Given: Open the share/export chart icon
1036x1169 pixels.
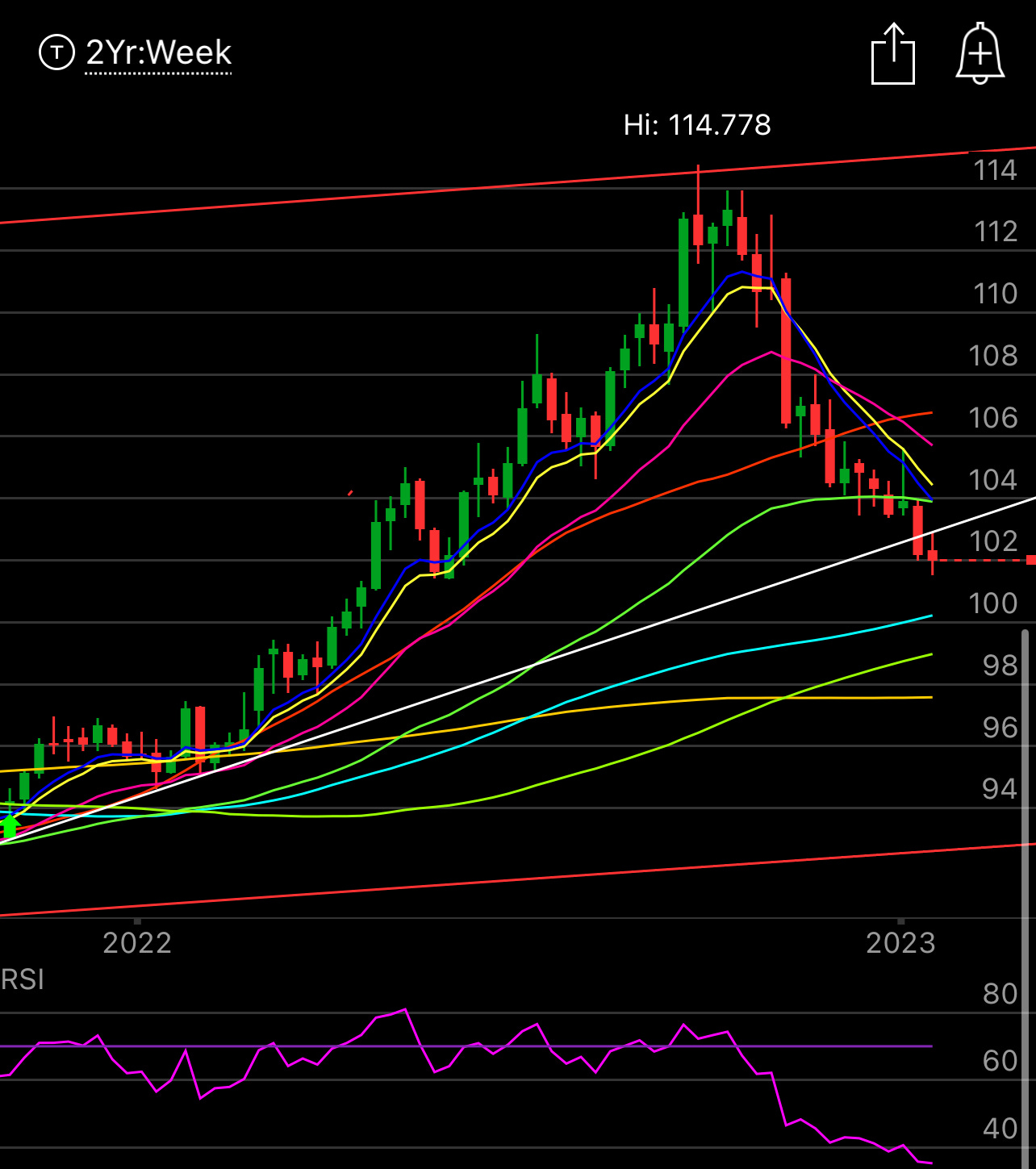Looking at the screenshot, I should click(893, 53).
